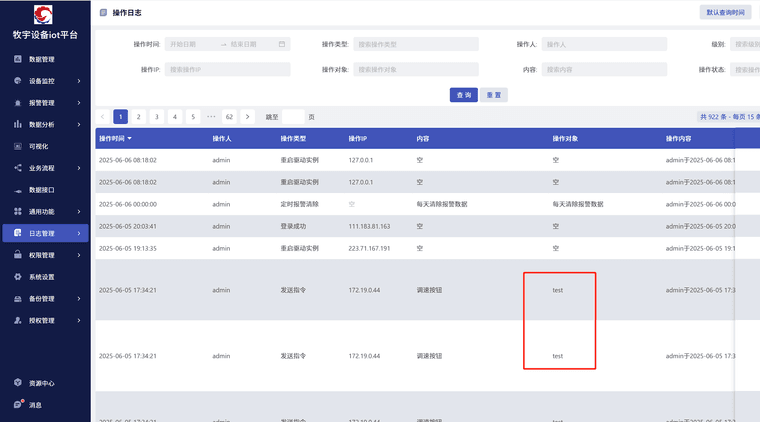Screen dimensions: 760x422
Task: Click the 开始日期 start date field
Action: 191,44
